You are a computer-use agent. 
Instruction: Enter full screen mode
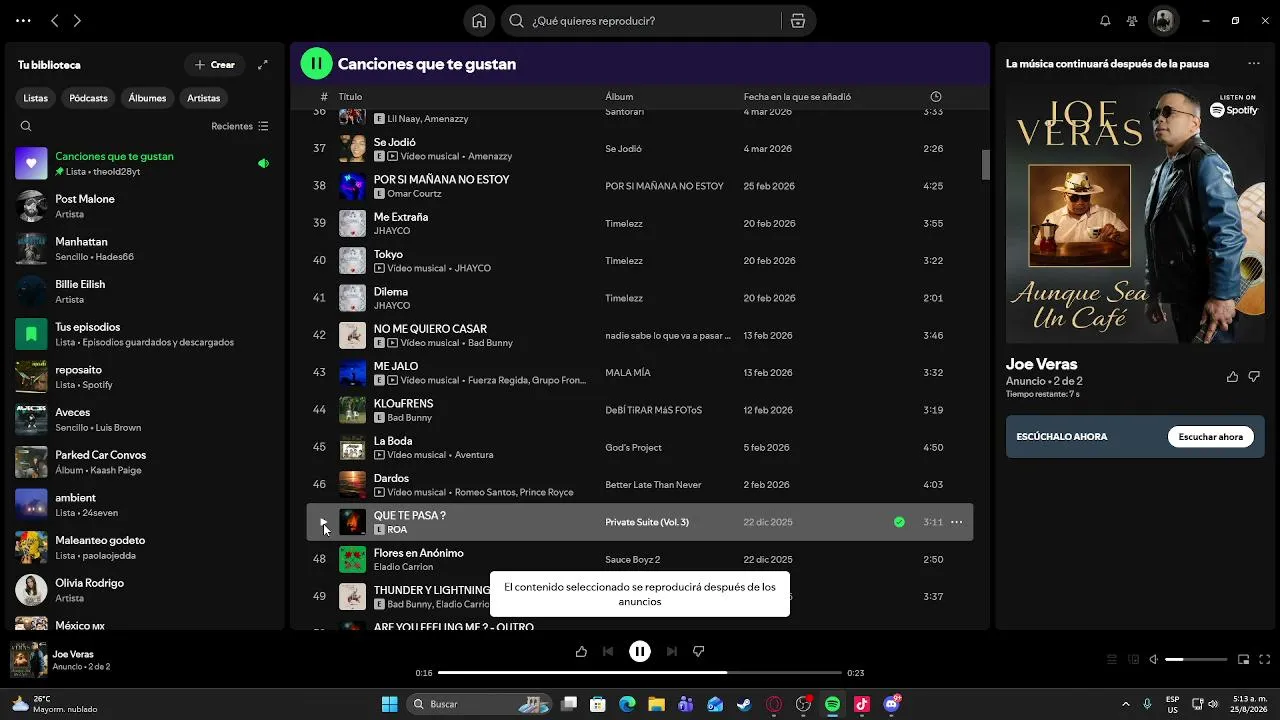(1265, 660)
